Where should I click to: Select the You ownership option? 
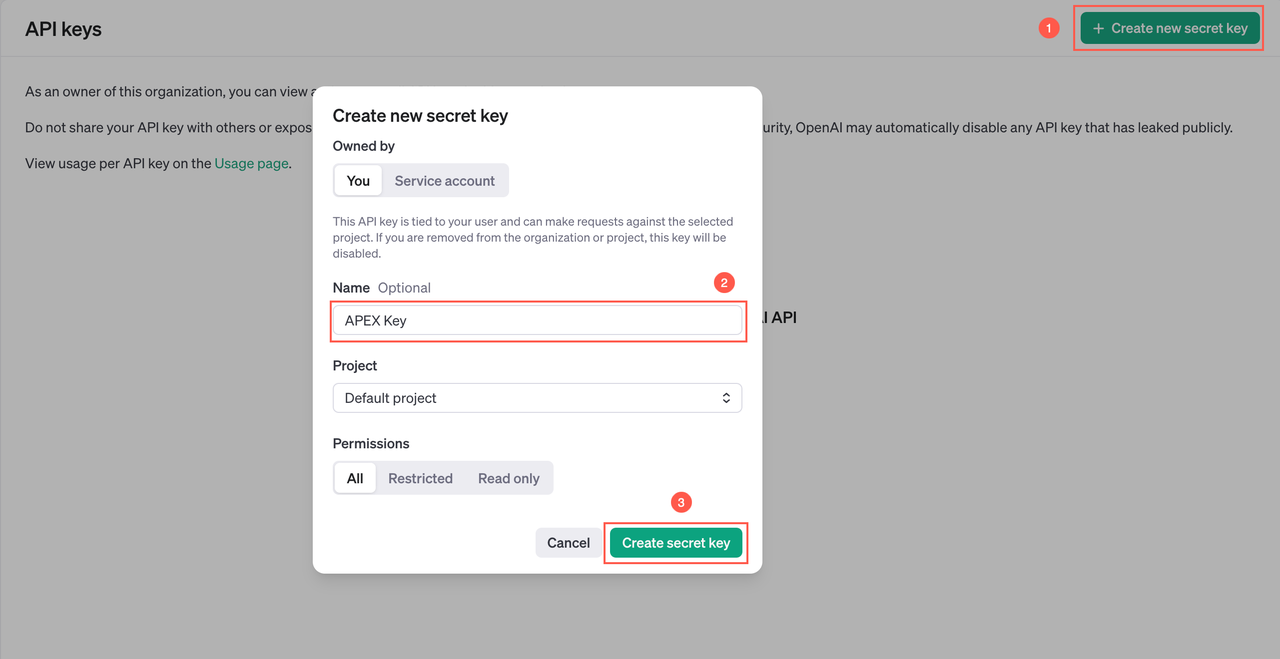click(x=358, y=181)
